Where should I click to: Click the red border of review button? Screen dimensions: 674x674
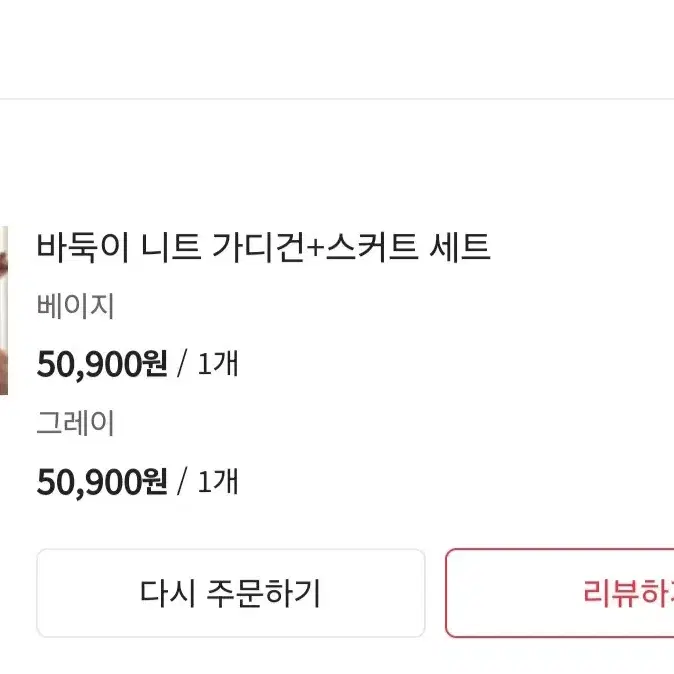[x=447, y=593]
